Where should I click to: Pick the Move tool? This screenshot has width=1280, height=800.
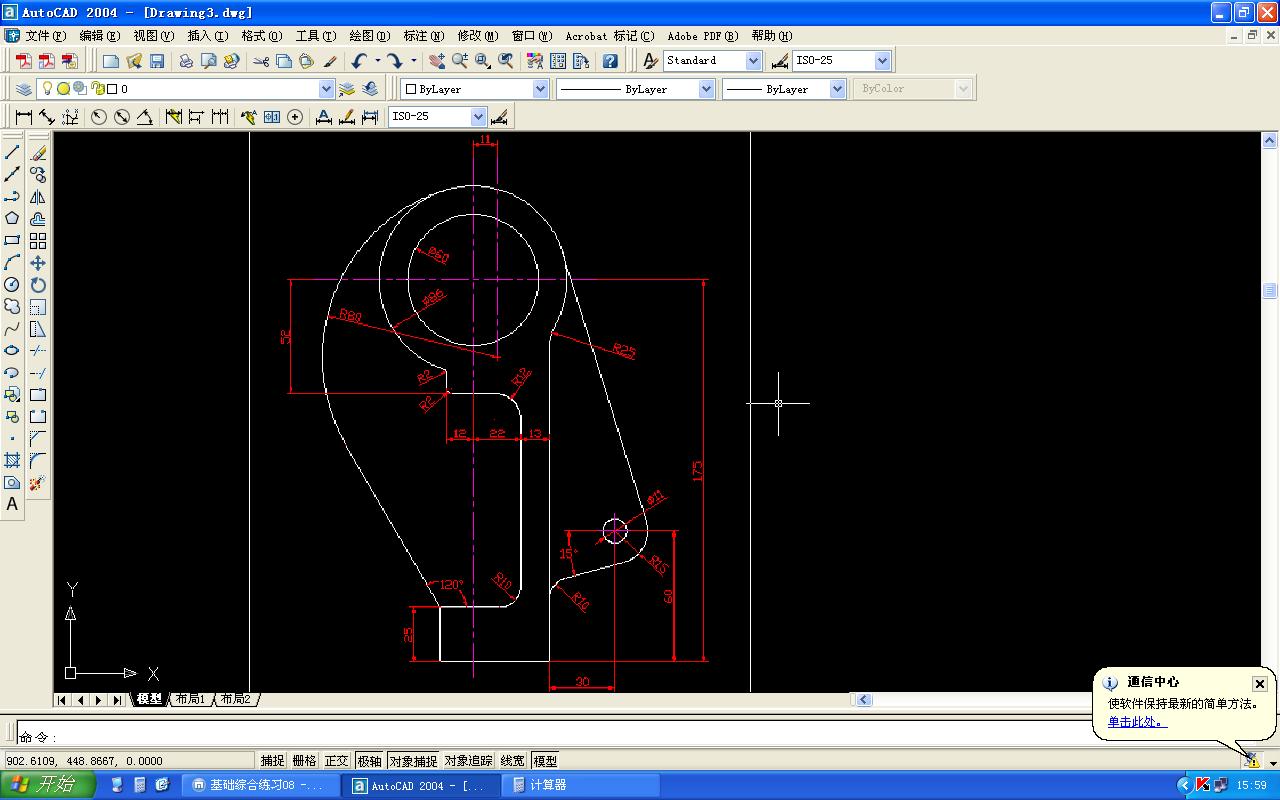click(38, 263)
